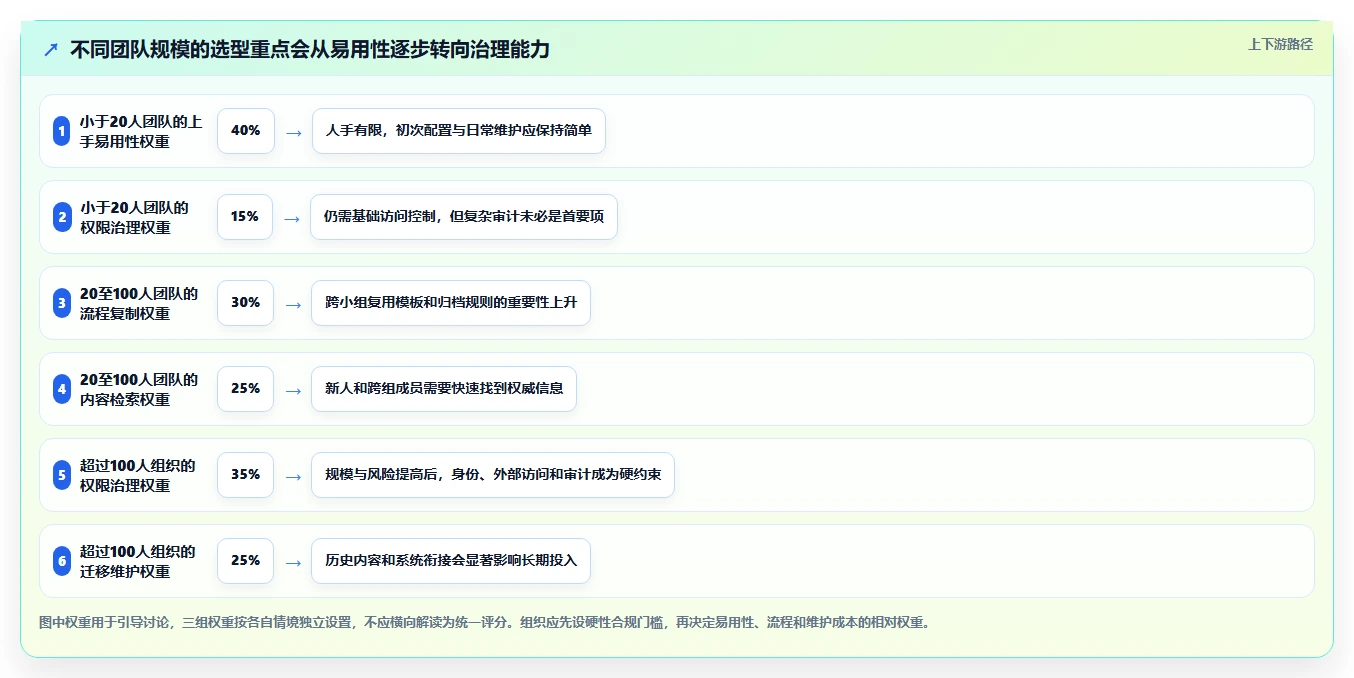This screenshot has width=1354, height=678.
Task: Click the 35% weight pill
Action: [246, 475]
